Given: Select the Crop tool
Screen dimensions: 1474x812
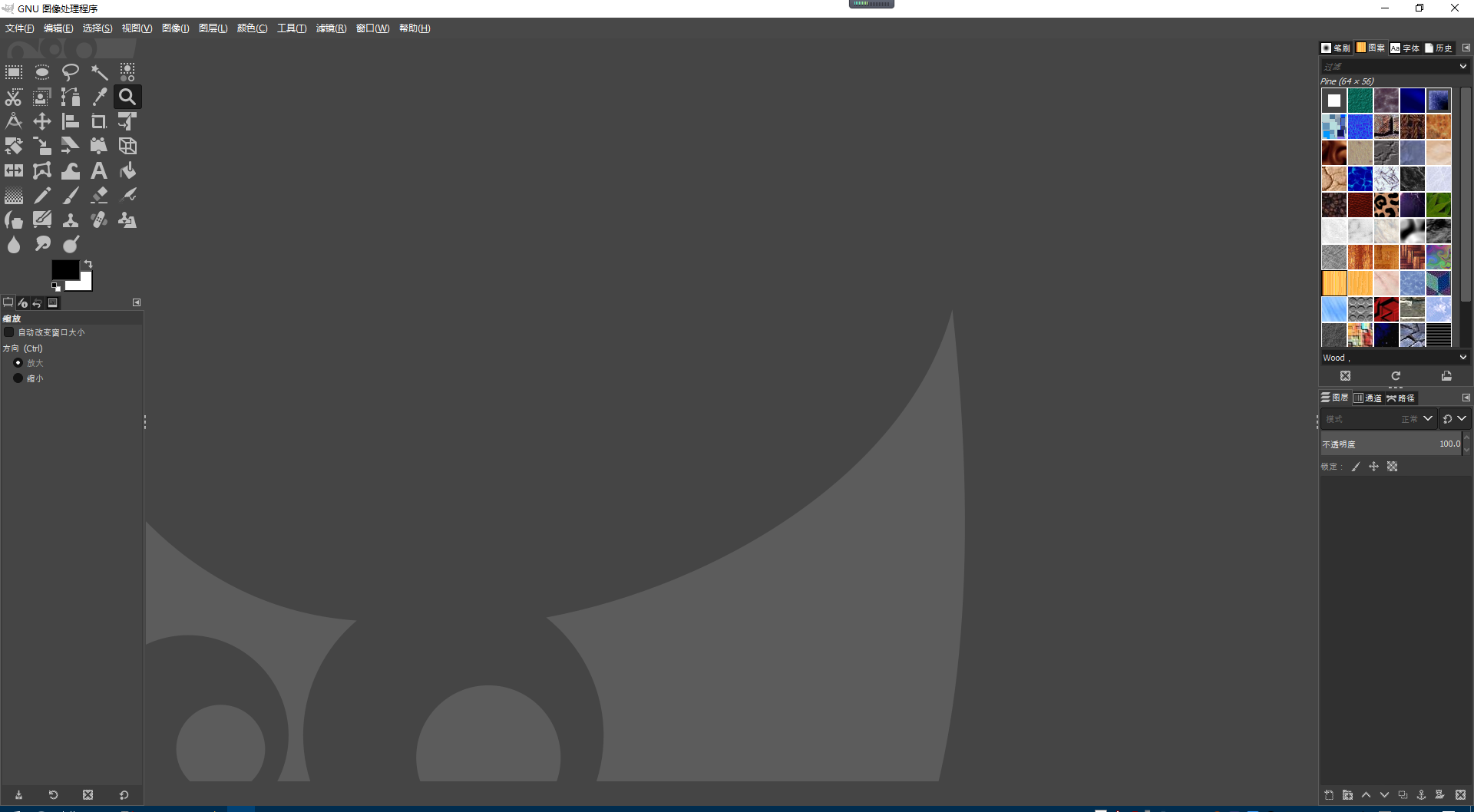Looking at the screenshot, I should point(99,121).
